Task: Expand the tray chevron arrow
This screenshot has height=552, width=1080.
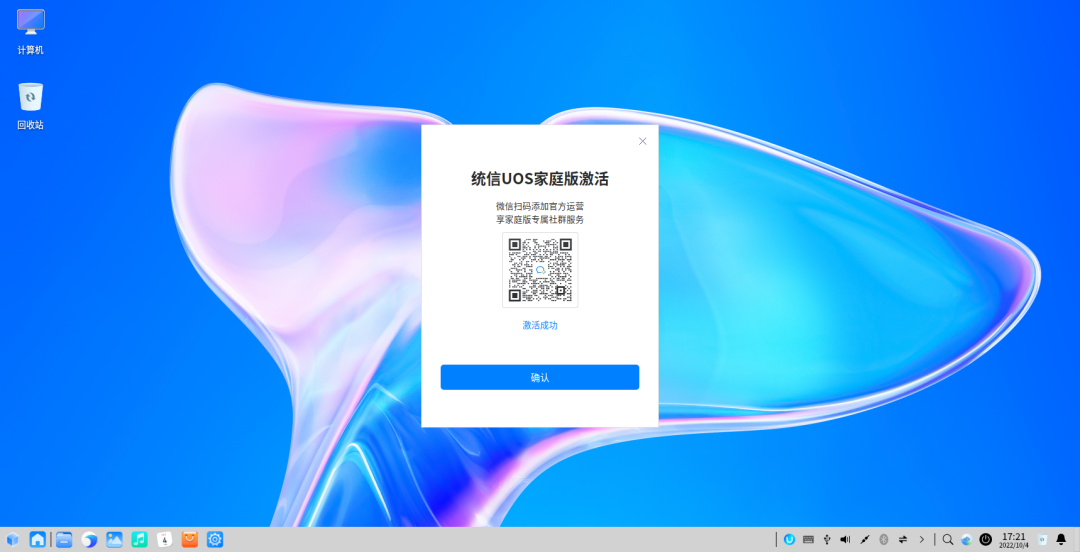Action: [922, 540]
